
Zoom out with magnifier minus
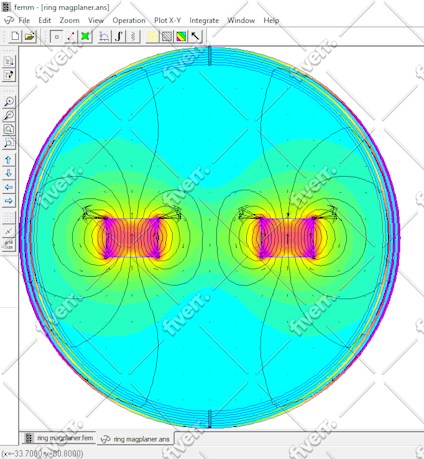(x=9, y=115)
